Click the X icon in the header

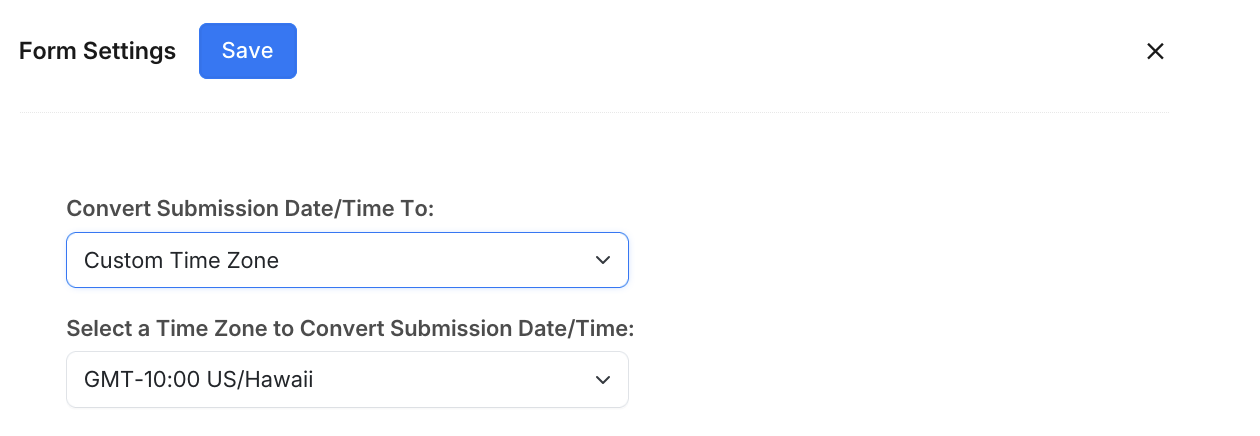tap(1155, 51)
